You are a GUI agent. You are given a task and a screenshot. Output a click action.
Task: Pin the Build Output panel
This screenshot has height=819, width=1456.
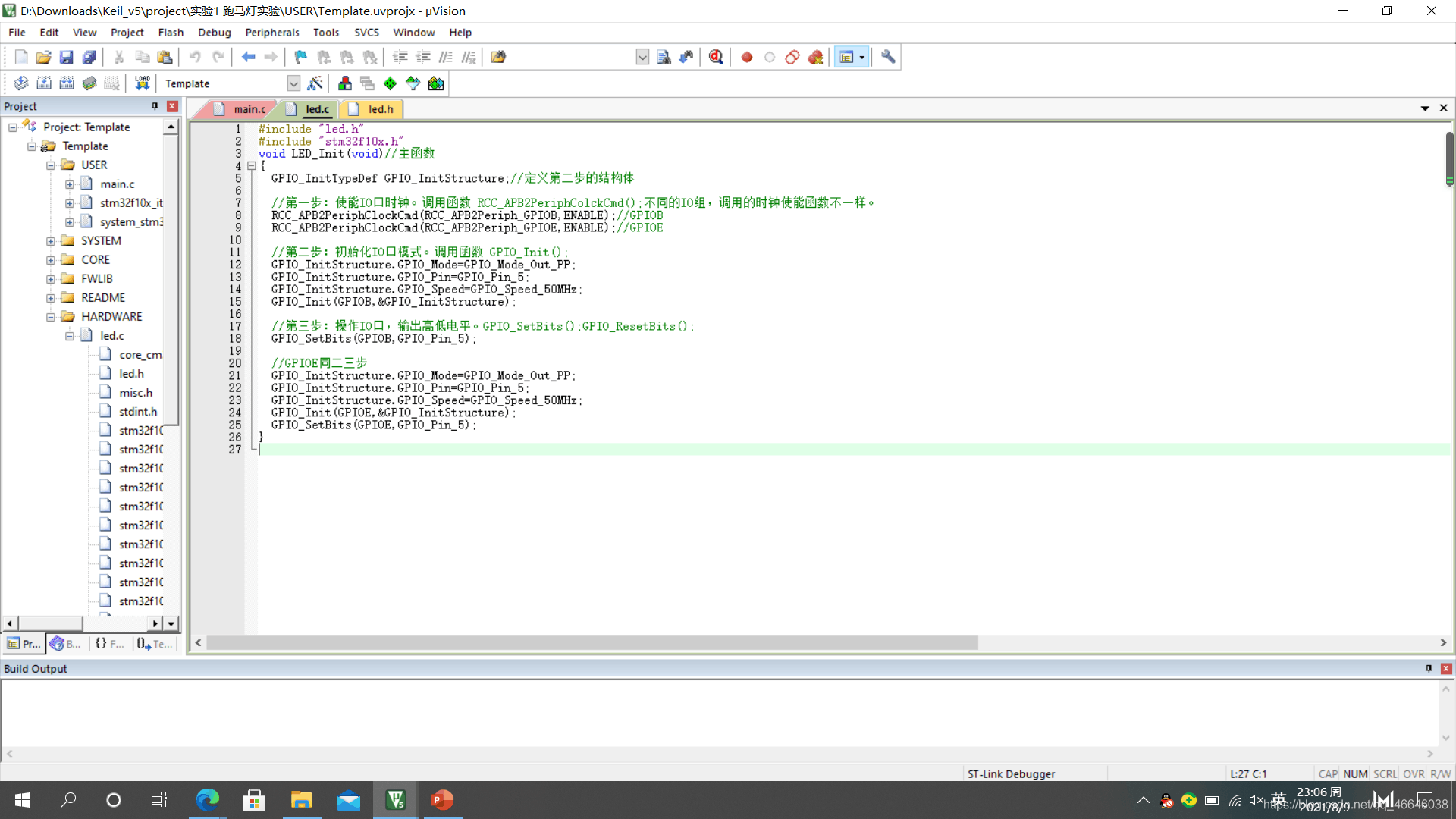pos(1429,669)
